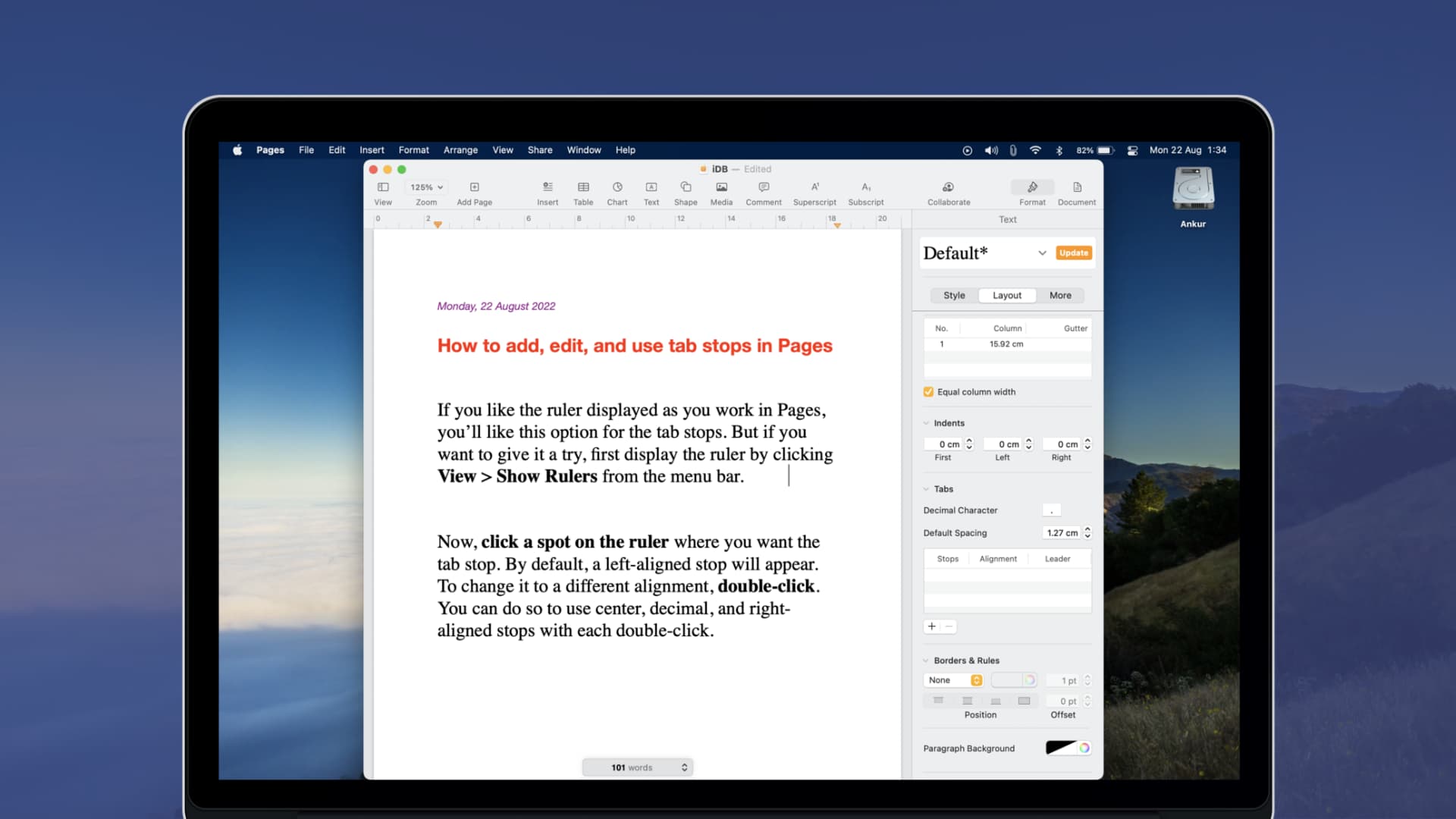Open the border style None dropdown
1456x819 pixels.
point(954,680)
